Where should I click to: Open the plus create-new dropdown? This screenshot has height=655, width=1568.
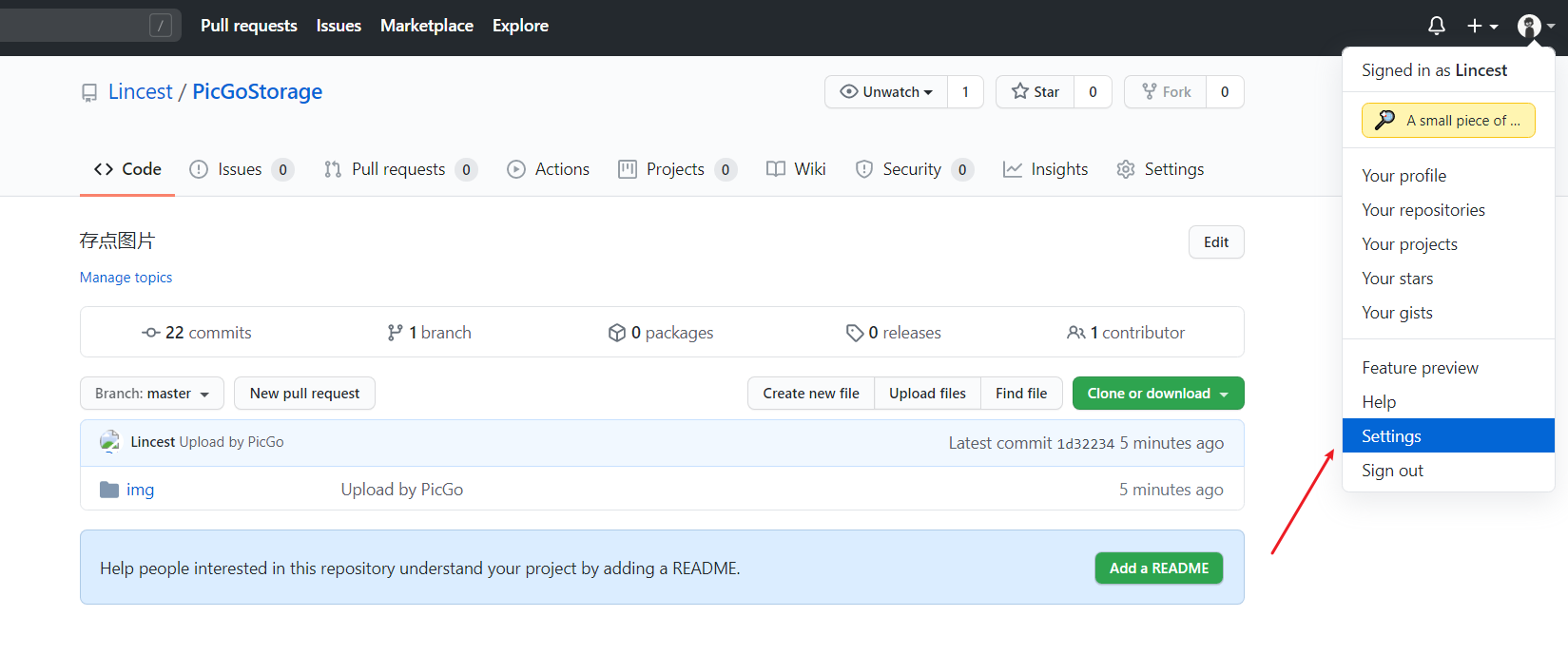[1481, 26]
